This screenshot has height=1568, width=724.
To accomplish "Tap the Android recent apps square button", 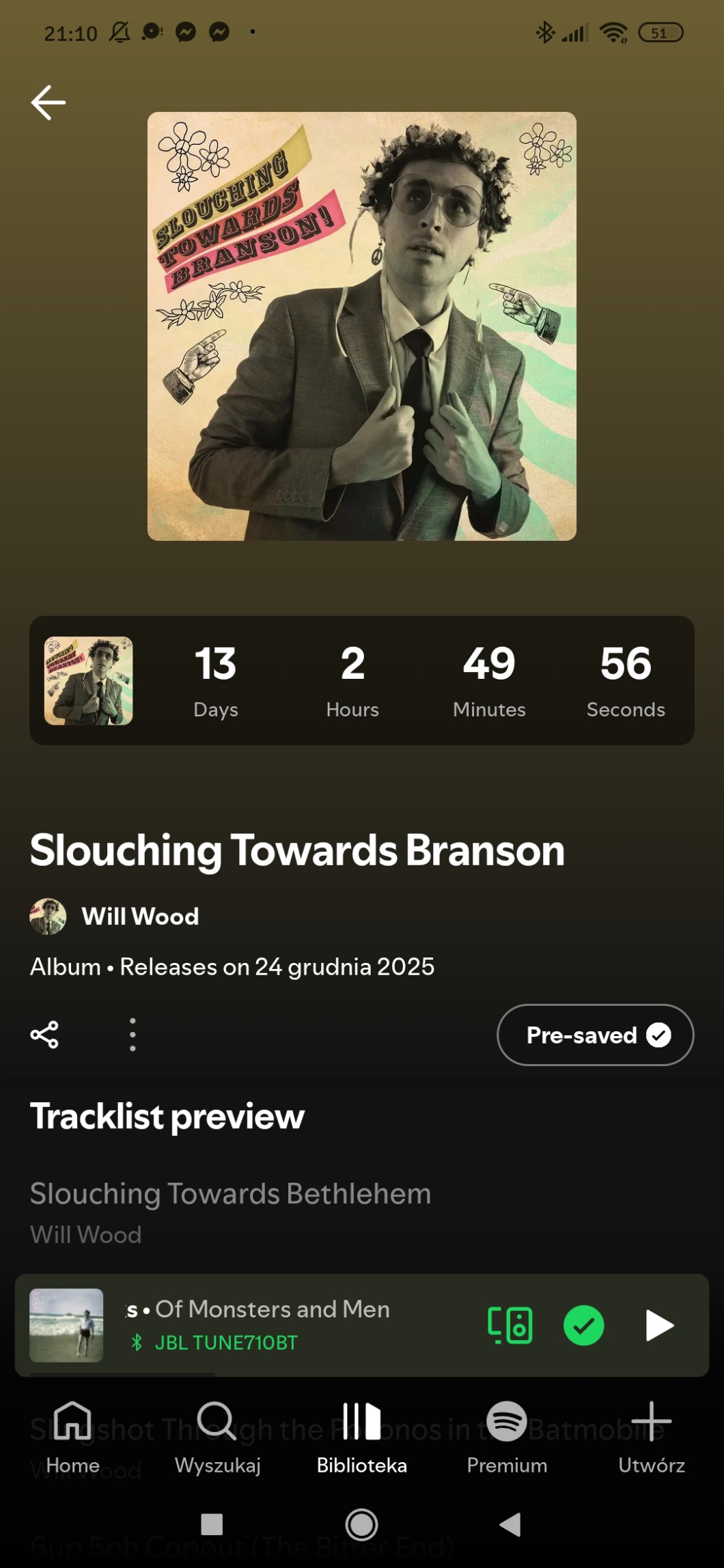I will pyautogui.click(x=212, y=1524).
